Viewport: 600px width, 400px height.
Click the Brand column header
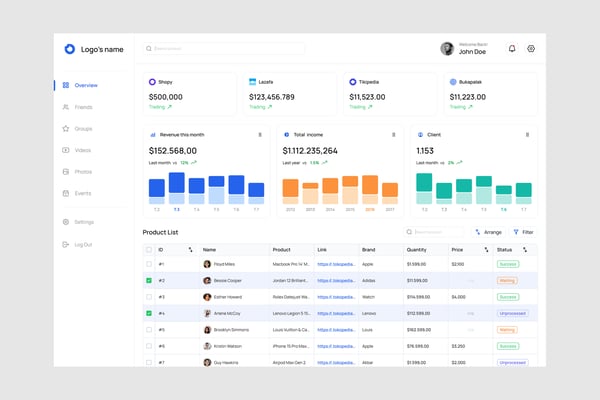coord(368,250)
